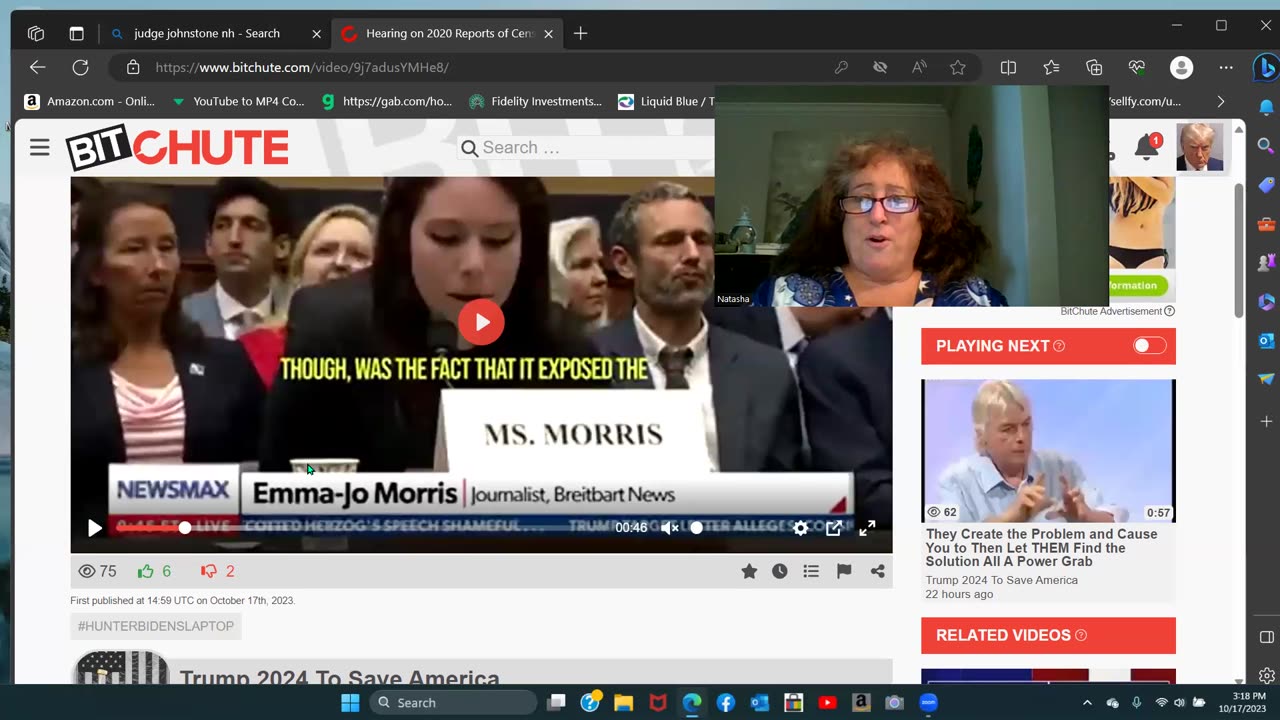Image resolution: width=1280 pixels, height=720 pixels.
Task: Open Browser essentials heart icon
Action: 1137,67
